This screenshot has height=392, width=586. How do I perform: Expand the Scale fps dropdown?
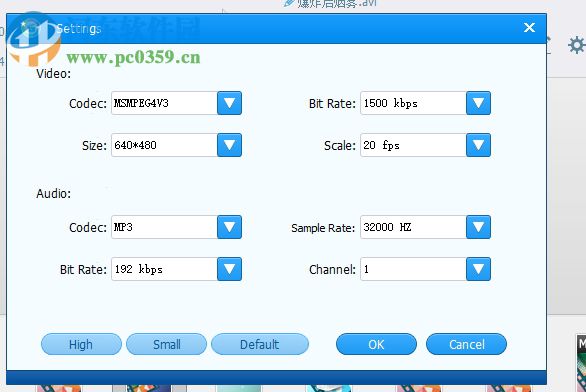pos(478,145)
